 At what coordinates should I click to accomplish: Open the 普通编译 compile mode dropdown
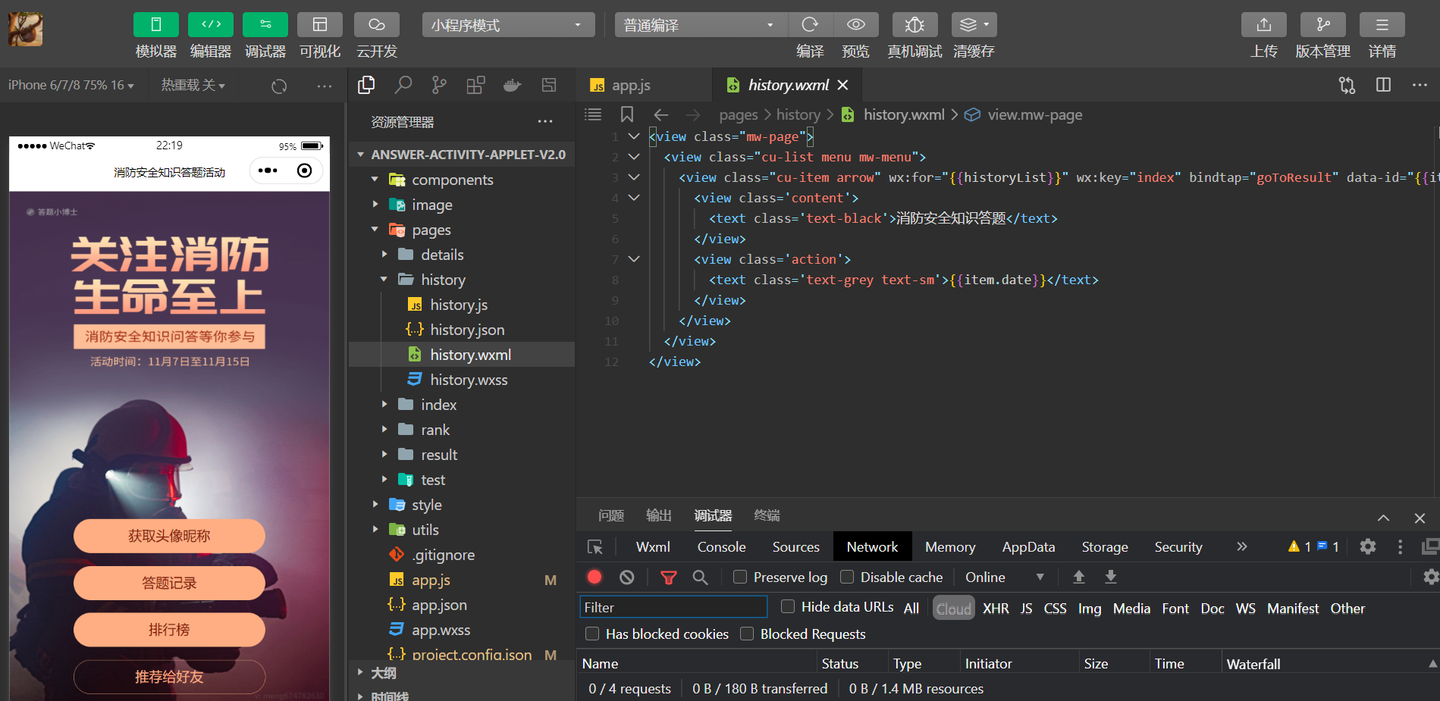pyautogui.click(x=699, y=25)
